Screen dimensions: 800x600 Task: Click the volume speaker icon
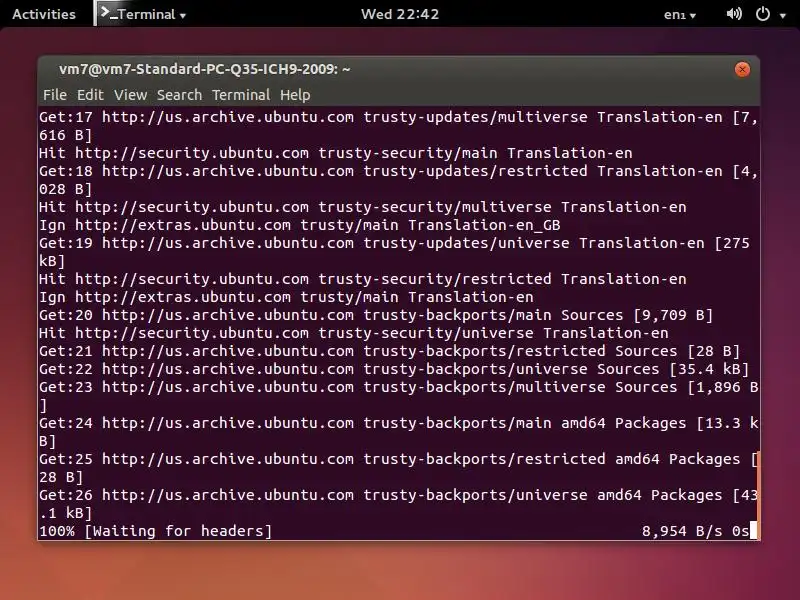coord(734,14)
